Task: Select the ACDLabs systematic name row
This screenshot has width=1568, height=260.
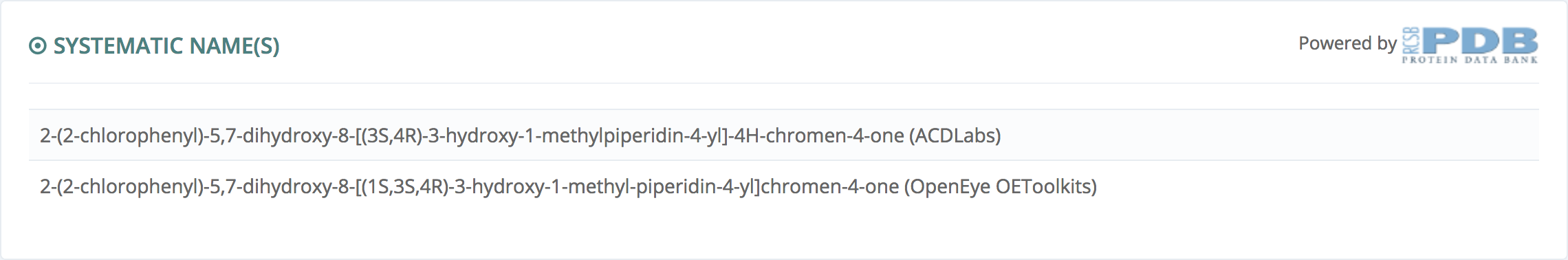Action: coord(784,136)
